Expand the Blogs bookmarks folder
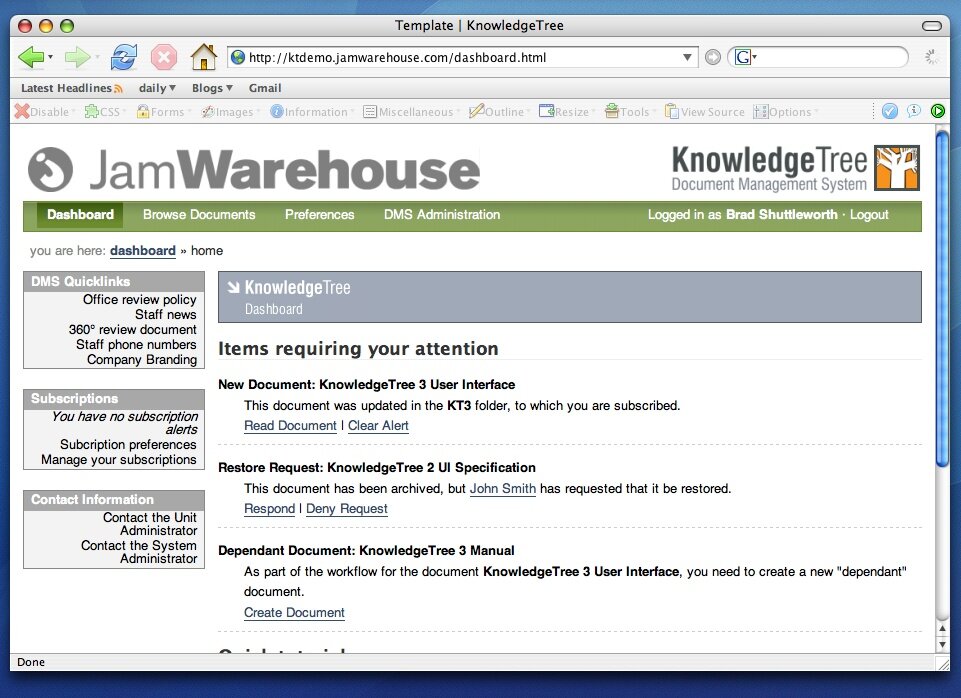This screenshot has width=961, height=698. coord(212,88)
